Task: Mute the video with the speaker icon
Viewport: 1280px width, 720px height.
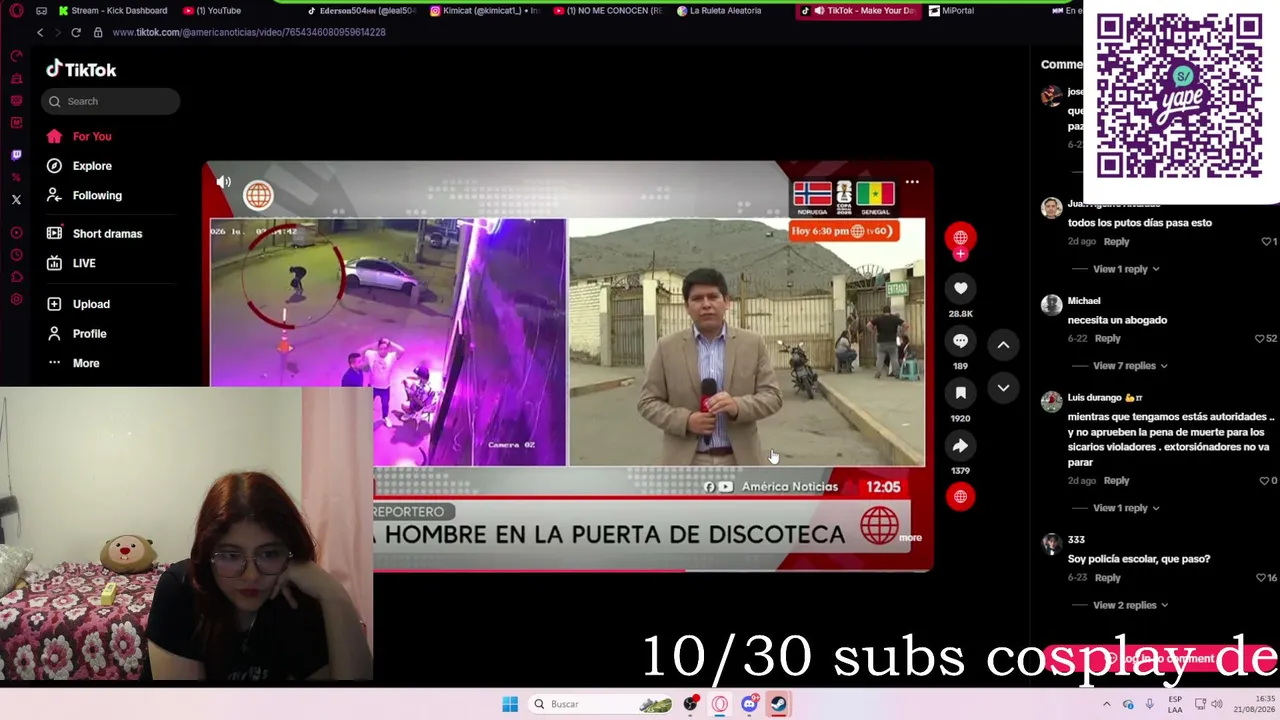Action: 224,182
